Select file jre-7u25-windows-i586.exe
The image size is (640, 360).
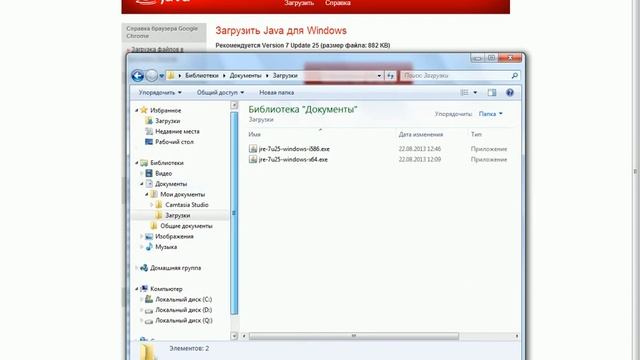tap(294, 149)
